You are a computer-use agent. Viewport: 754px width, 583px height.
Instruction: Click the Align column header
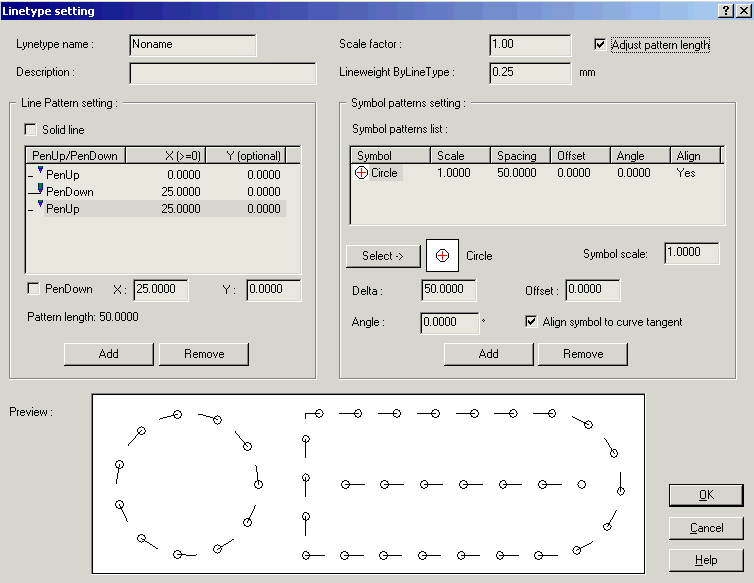point(695,156)
